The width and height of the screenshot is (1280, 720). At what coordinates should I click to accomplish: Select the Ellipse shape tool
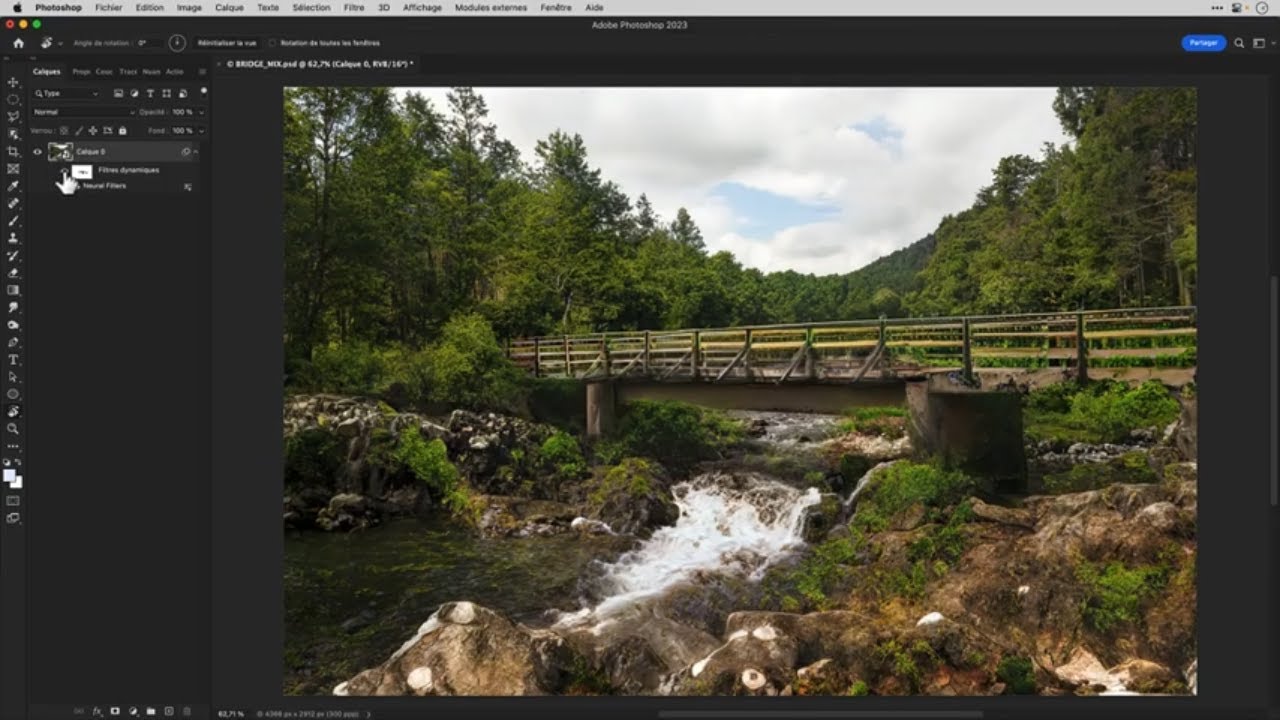[13, 394]
